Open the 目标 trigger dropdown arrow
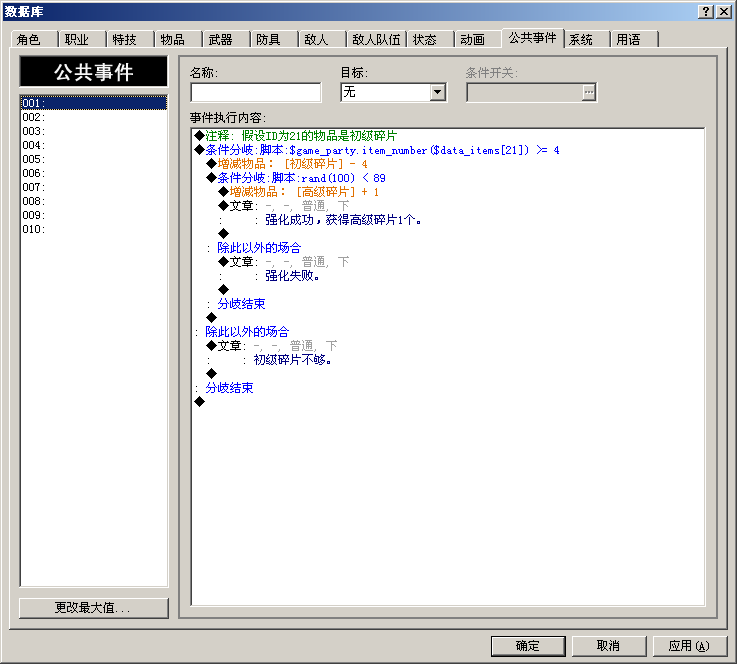 (438, 92)
